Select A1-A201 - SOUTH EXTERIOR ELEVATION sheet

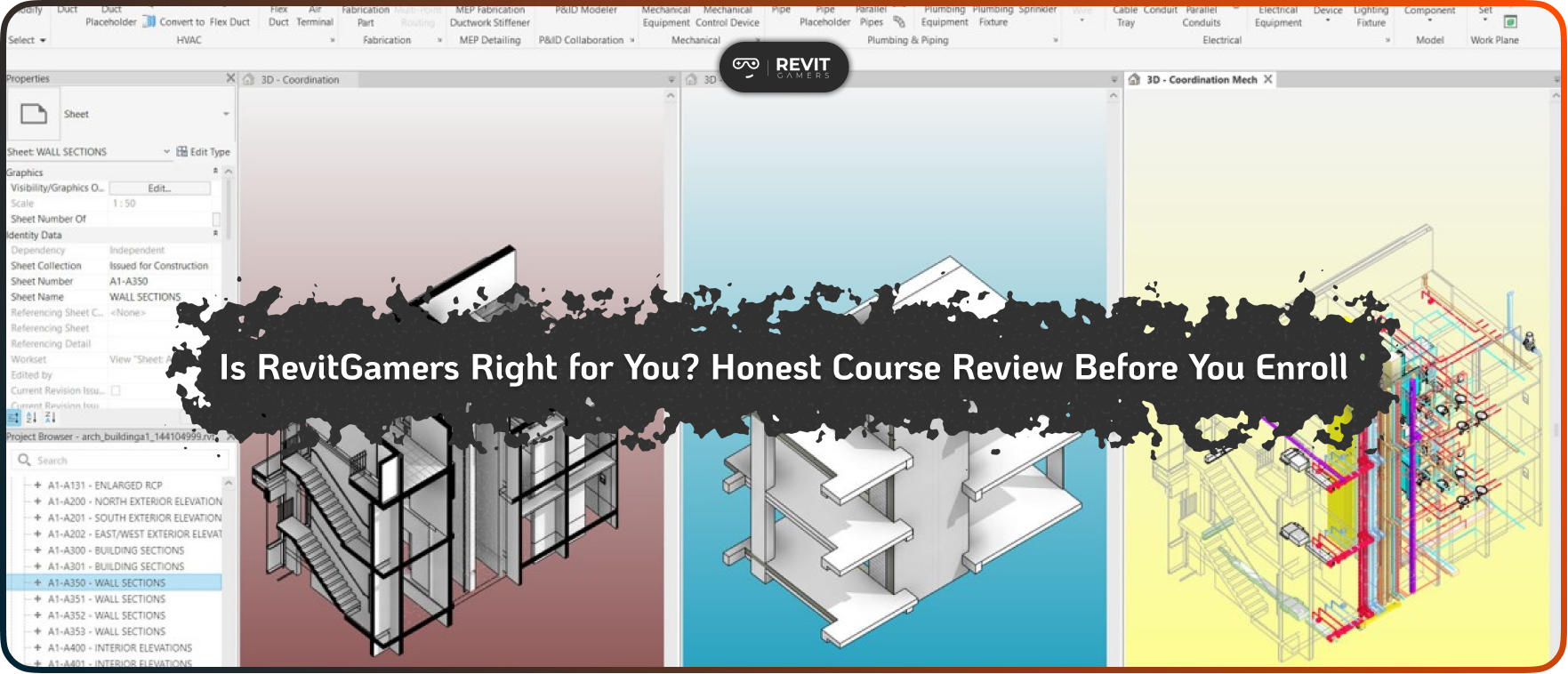[135, 518]
